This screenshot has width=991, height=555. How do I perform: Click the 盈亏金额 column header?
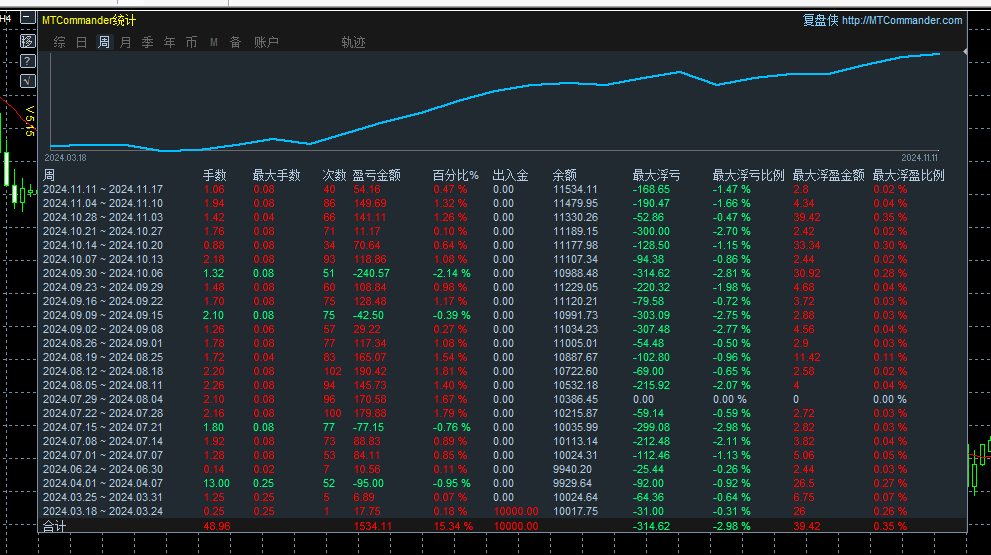click(x=377, y=175)
